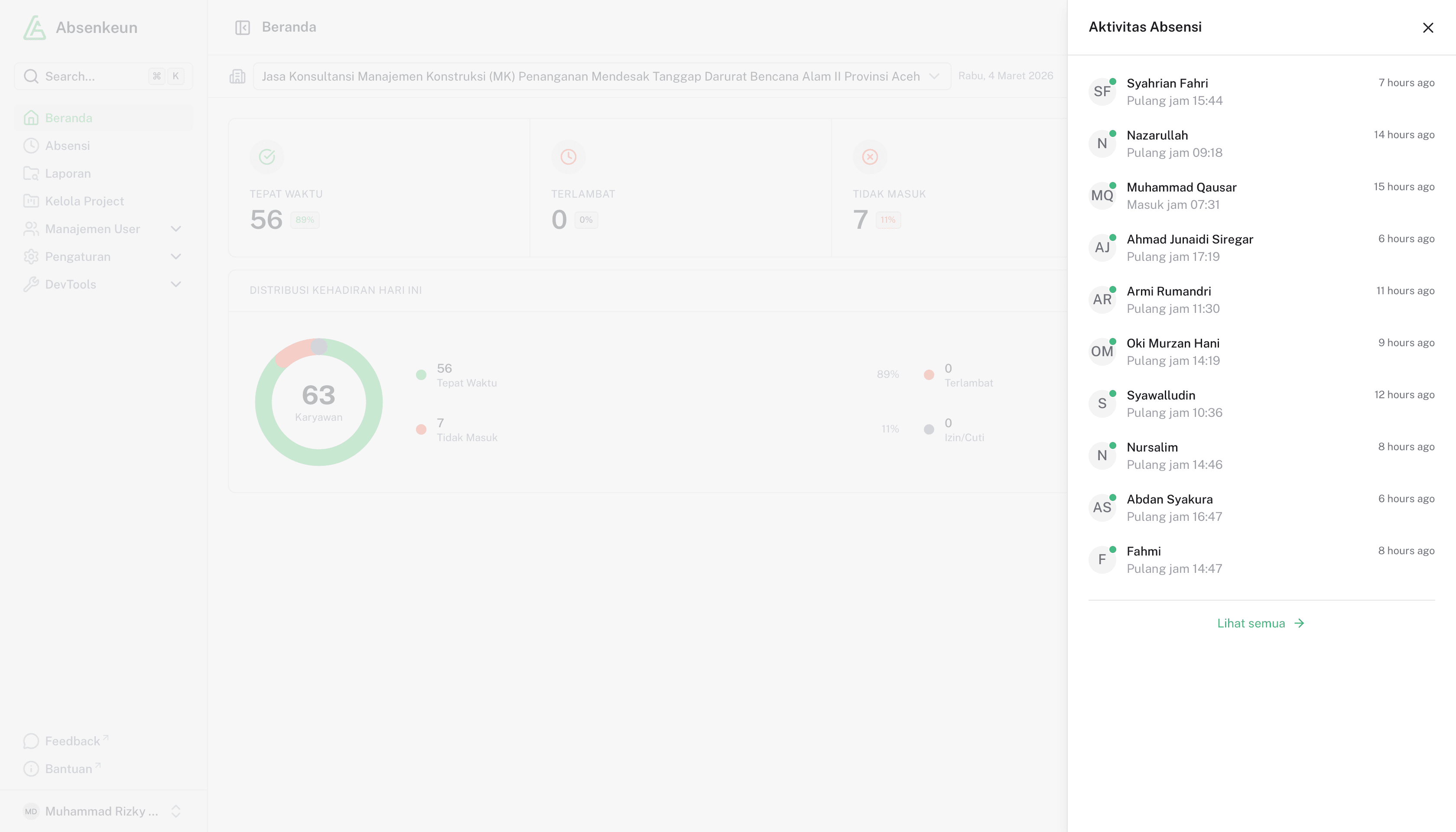Go to Absensi in sidebar
The image size is (1456, 832).
tap(68, 146)
